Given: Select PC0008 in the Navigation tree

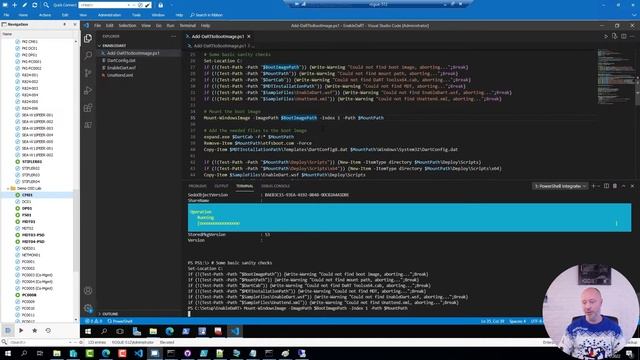Looking at the screenshot, I should 29,295.
